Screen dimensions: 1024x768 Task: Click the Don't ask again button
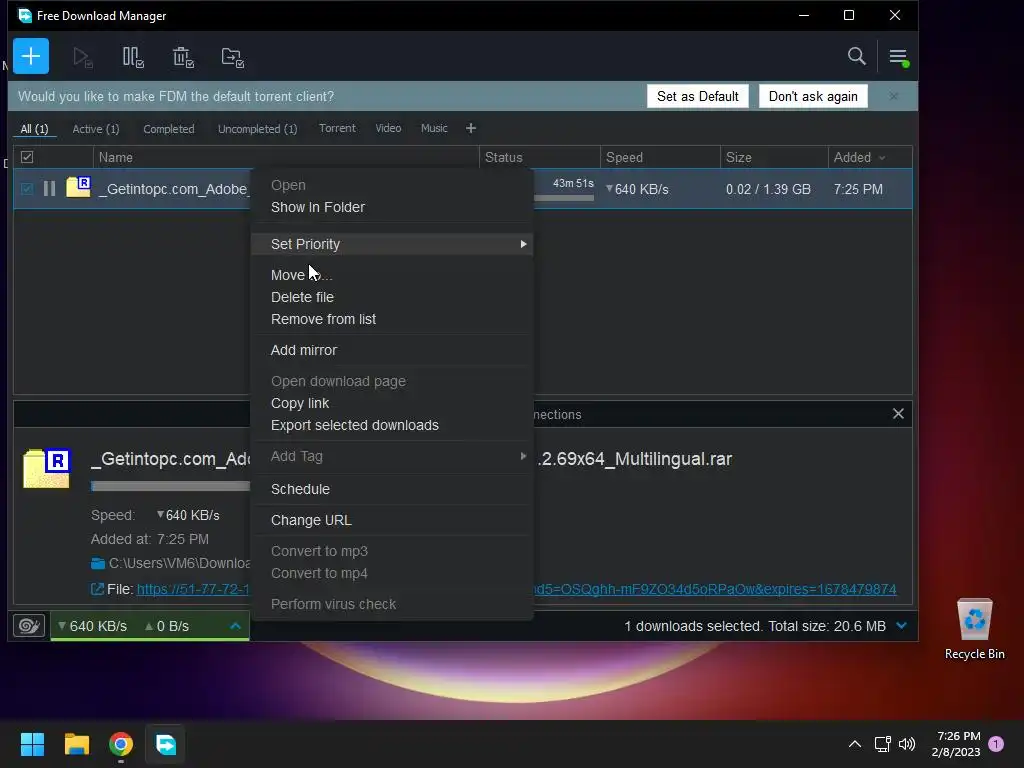click(813, 96)
